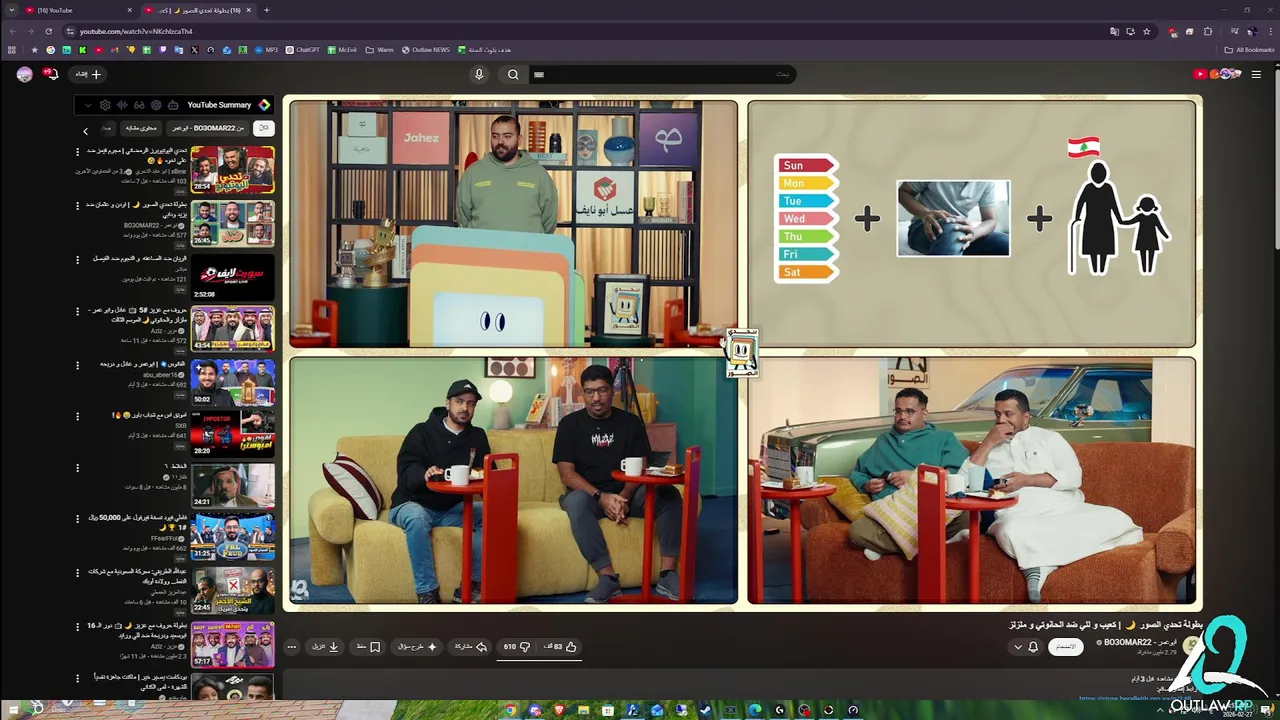Open the Sport Live thumbnail with 2:52:08 duration
This screenshot has height=720, width=1280.
(x=232, y=277)
